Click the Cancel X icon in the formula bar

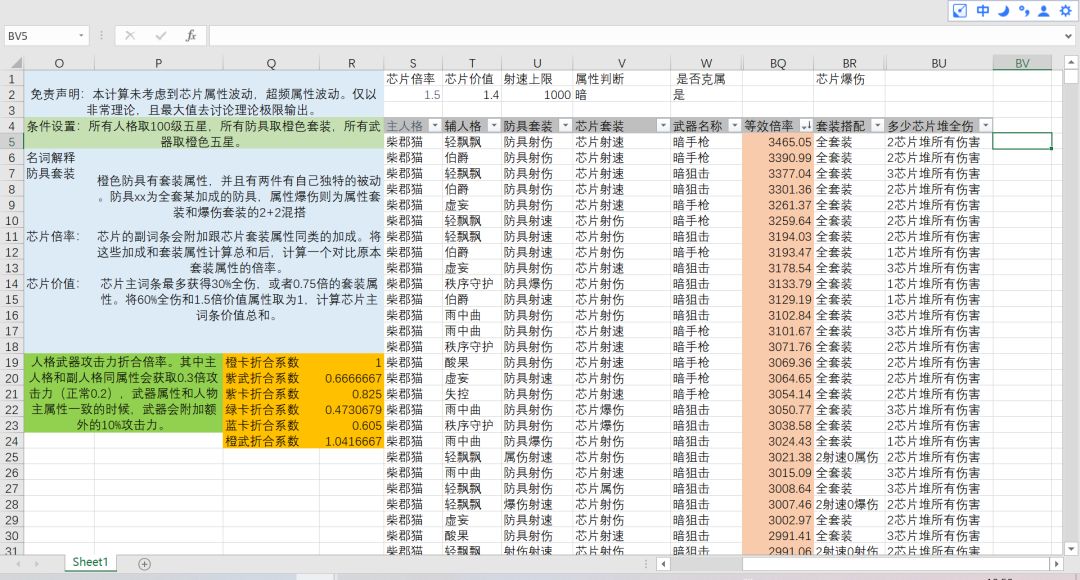[x=130, y=35]
